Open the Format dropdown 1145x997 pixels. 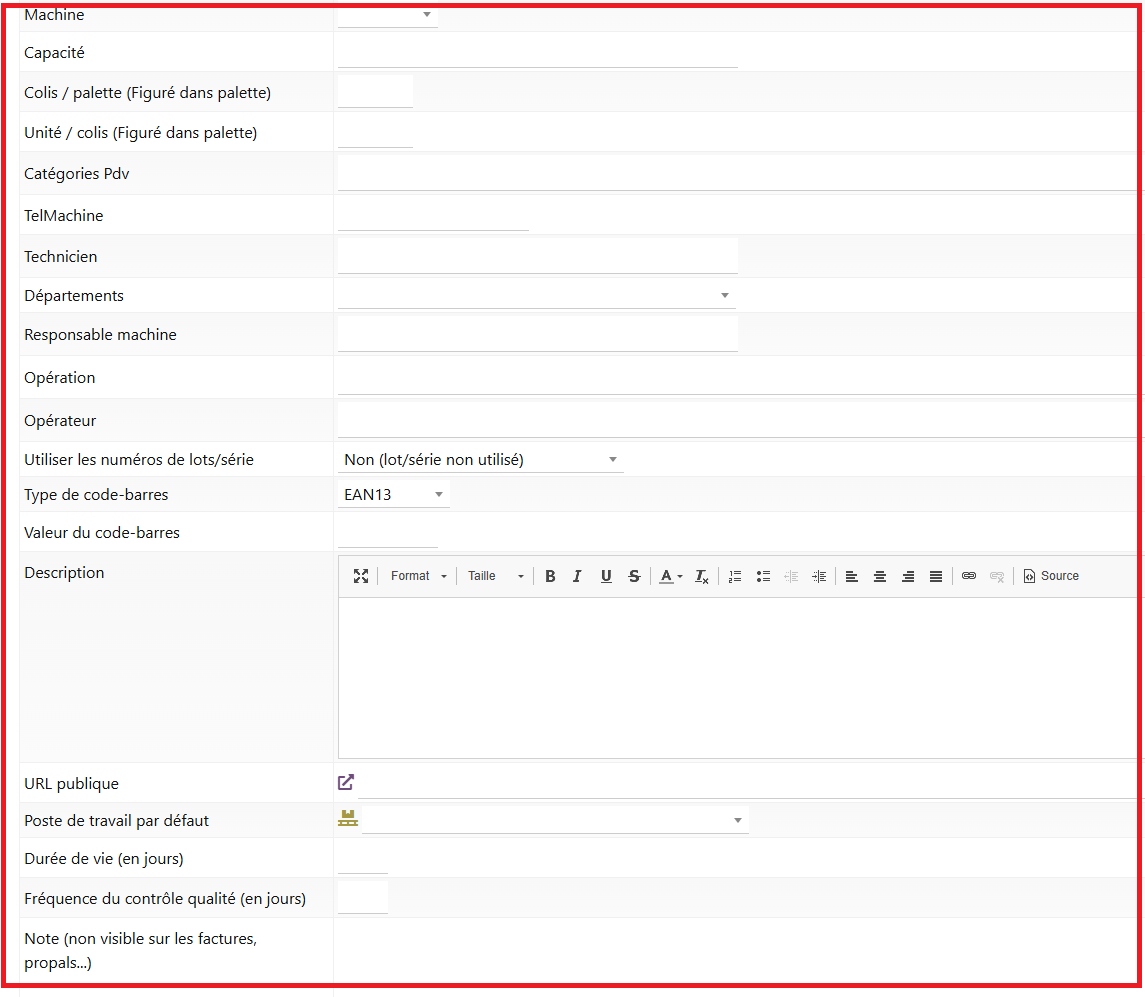tap(418, 576)
